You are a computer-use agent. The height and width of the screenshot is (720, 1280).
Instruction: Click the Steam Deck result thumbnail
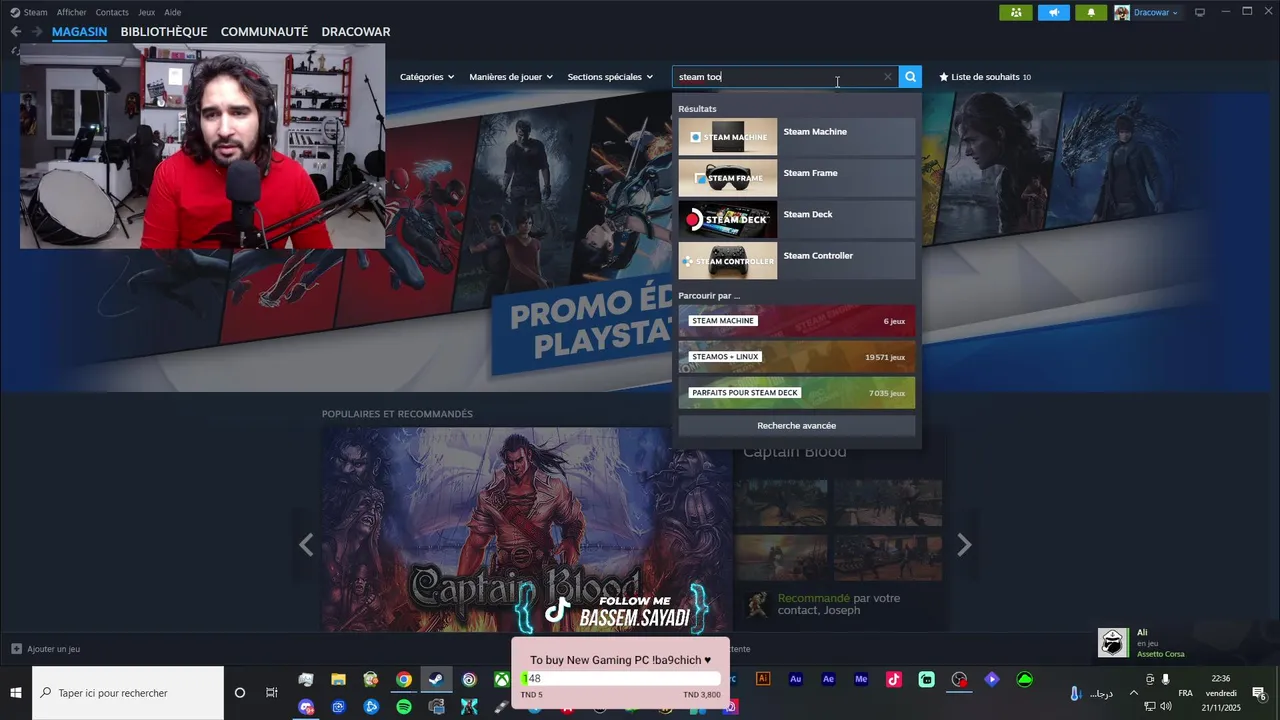[727, 219]
